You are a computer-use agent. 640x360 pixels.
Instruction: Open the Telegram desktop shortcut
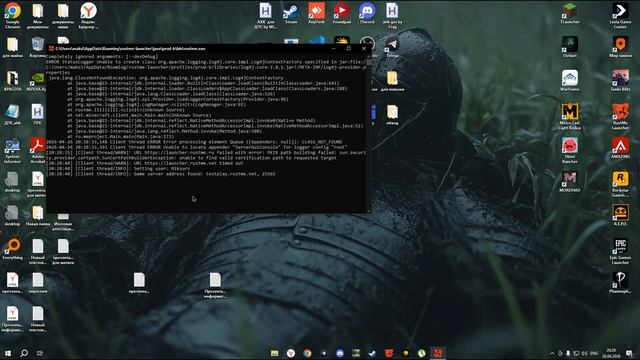tap(392, 47)
